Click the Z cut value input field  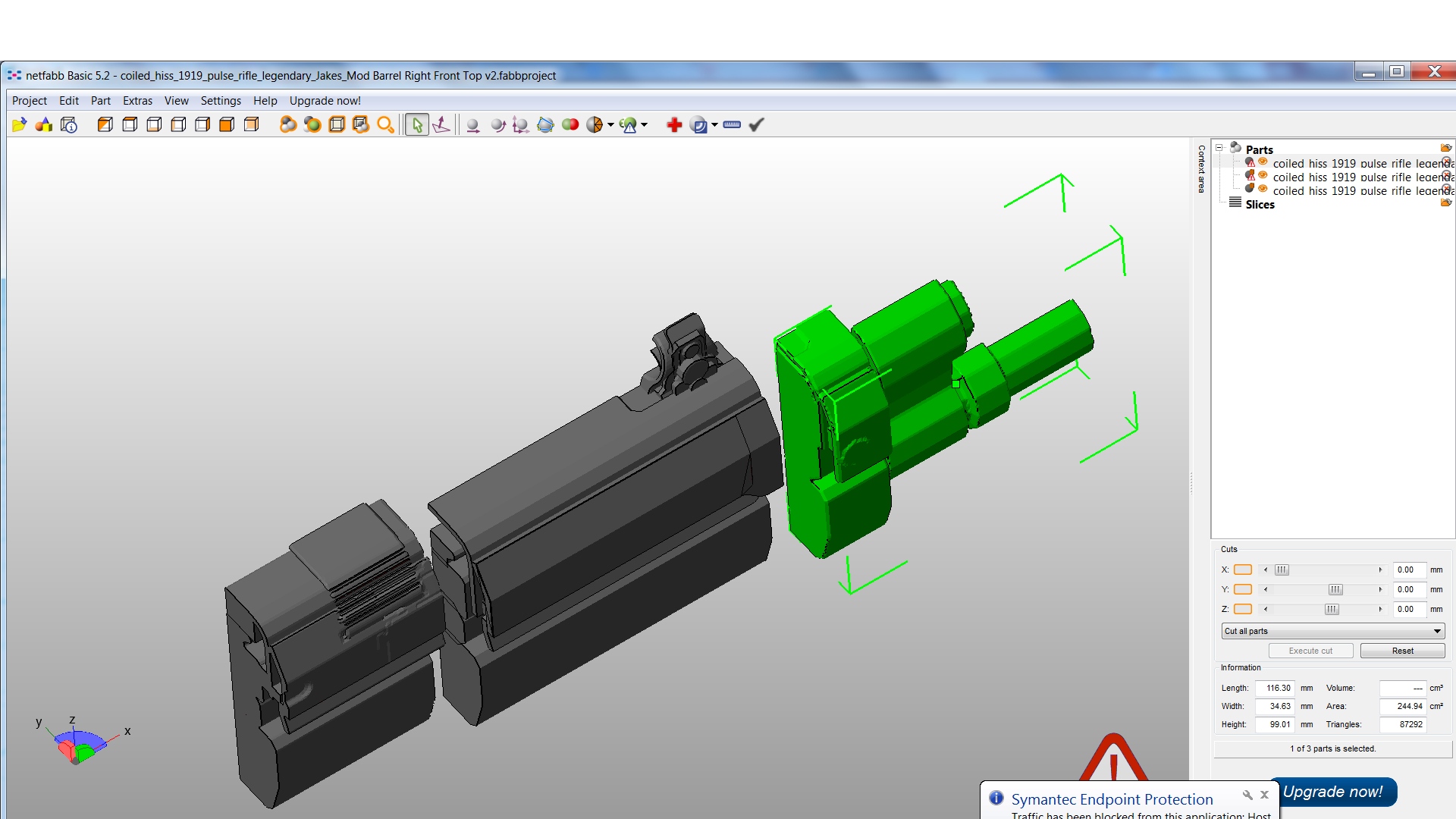pyautogui.click(x=1409, y=610)
